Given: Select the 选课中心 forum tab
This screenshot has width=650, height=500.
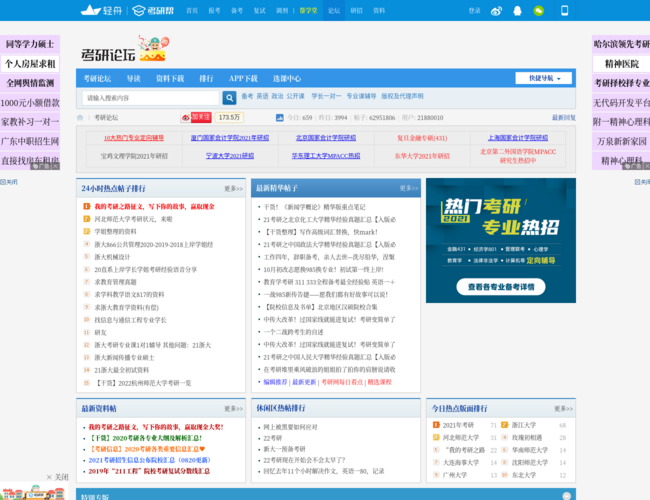Looking at the screenshot, I should tap(287, 78).
